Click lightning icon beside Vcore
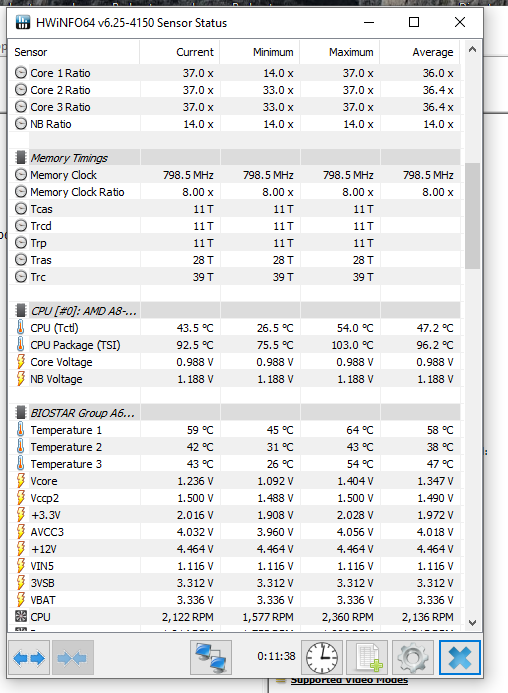The height and width of the screenshot is (693, 508). 20,481
